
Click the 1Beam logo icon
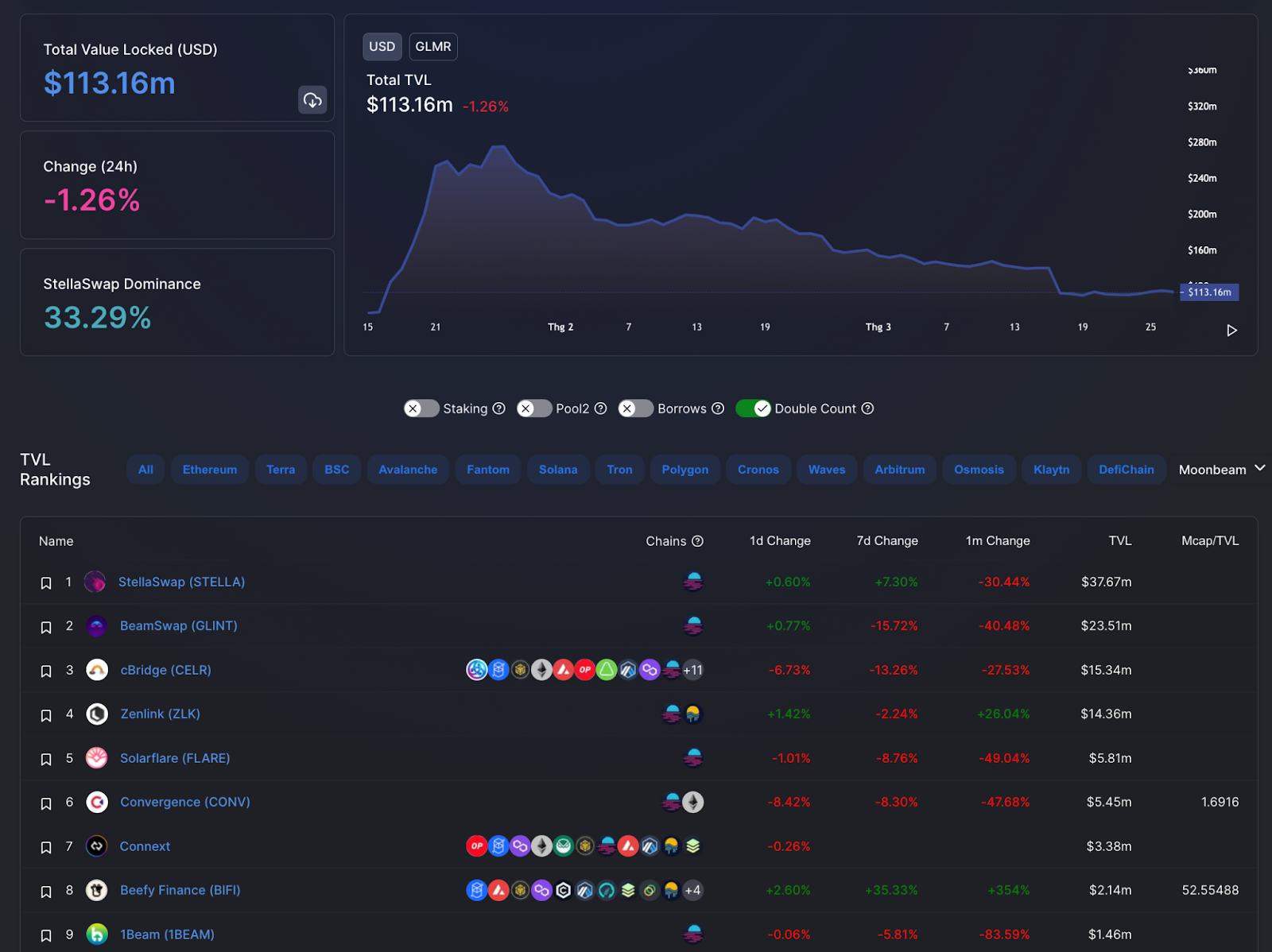(97, 935)
